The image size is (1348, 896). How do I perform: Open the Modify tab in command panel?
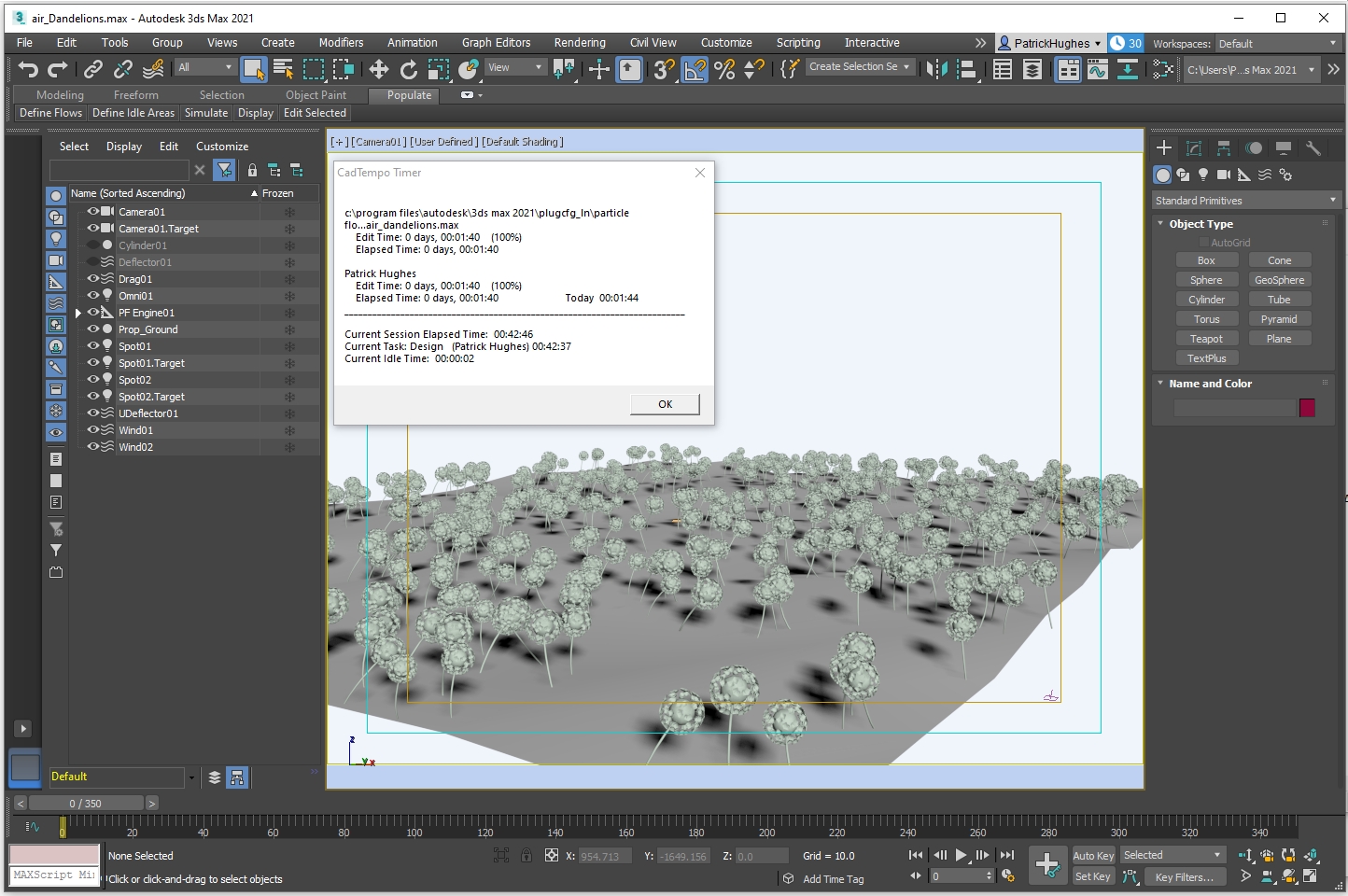click(1194, 148)
